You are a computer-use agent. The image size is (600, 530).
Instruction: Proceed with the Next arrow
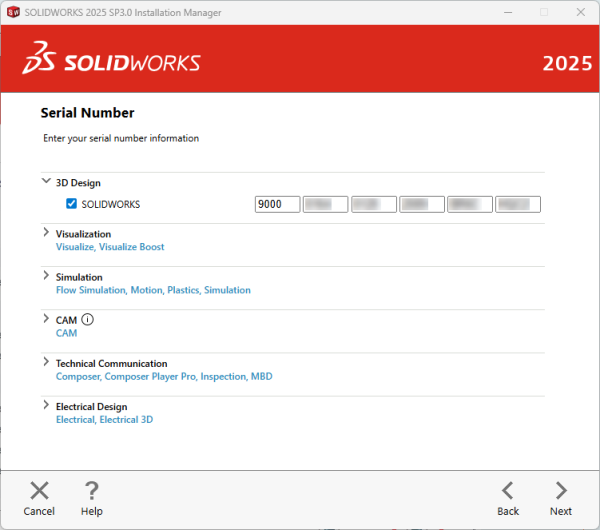561,491
